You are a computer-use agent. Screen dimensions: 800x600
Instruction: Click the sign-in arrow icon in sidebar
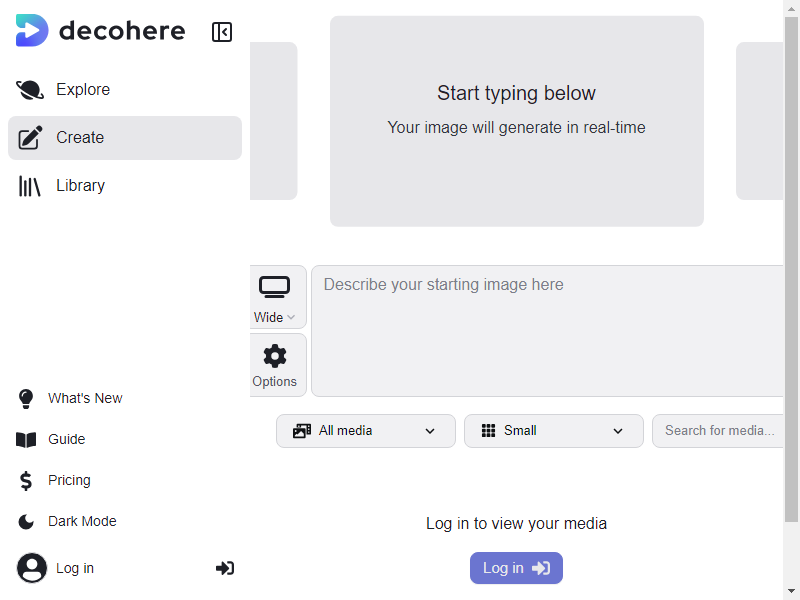click(225, 568)
